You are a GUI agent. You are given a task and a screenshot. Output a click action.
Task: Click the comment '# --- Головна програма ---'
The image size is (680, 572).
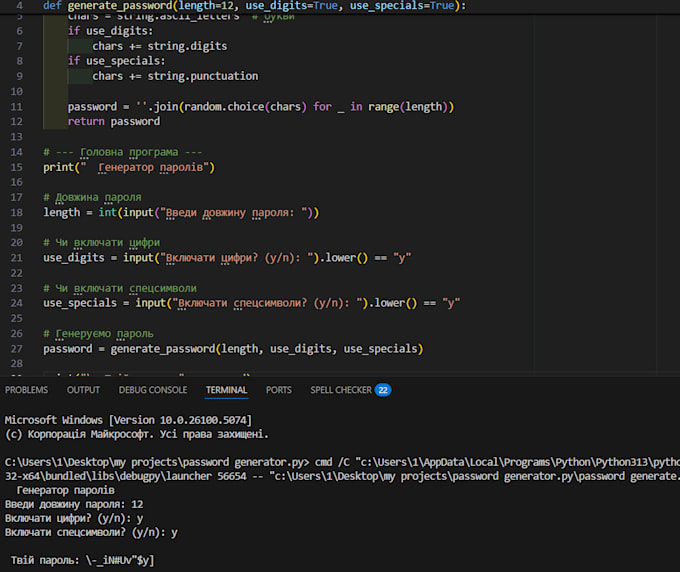point(122,152)
